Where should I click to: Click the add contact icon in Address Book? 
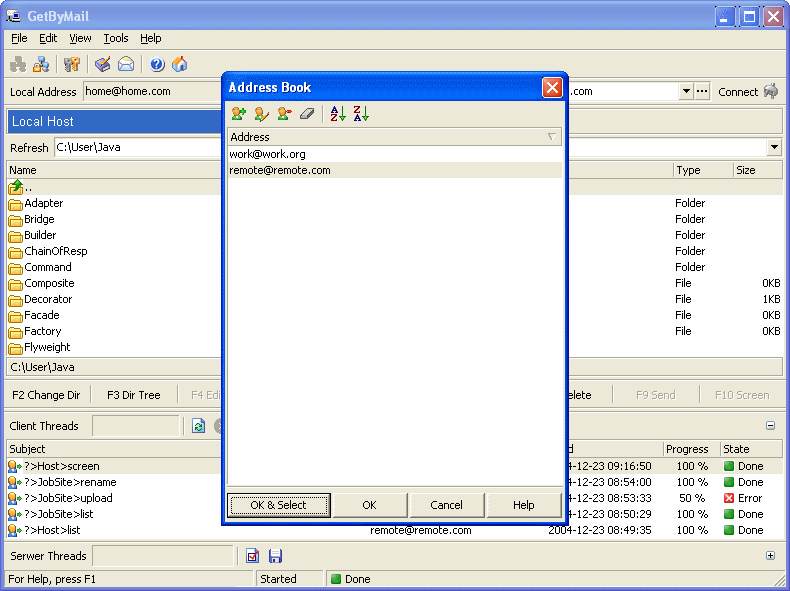coord(238,114)
